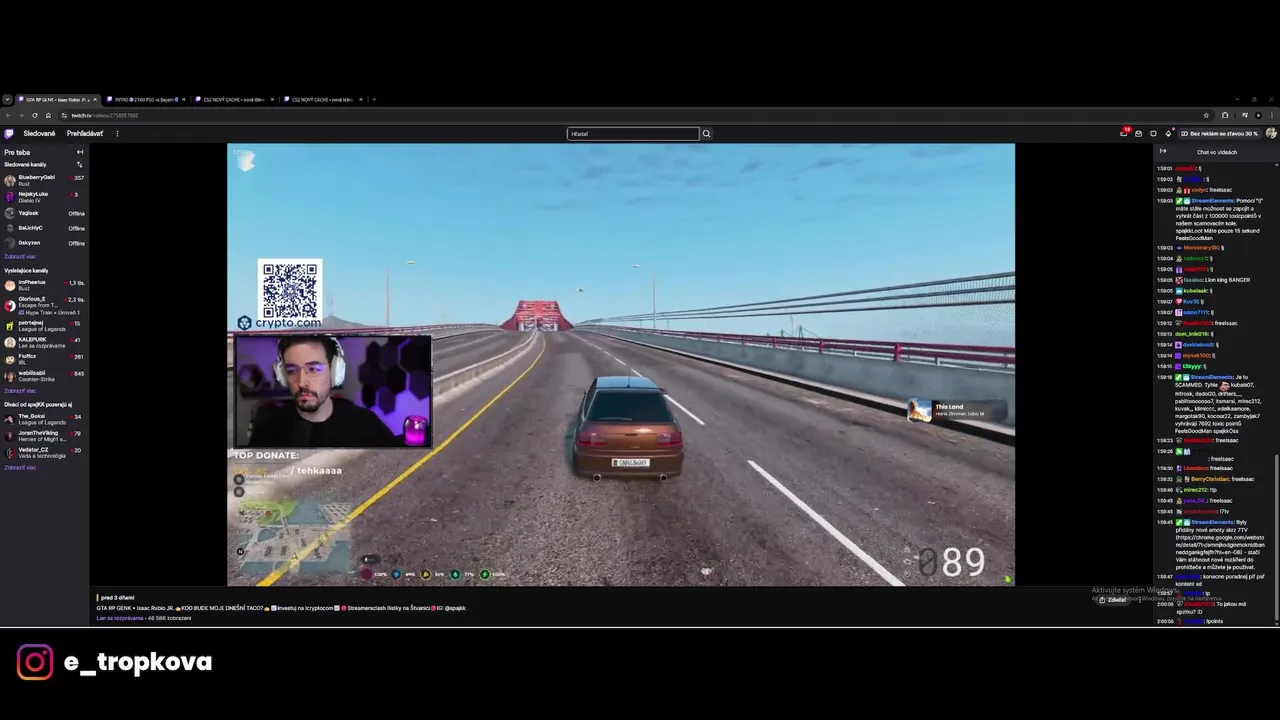Open the chat bubble icon in top bar
The image size is (1280, 720).
coord(1153,133)
